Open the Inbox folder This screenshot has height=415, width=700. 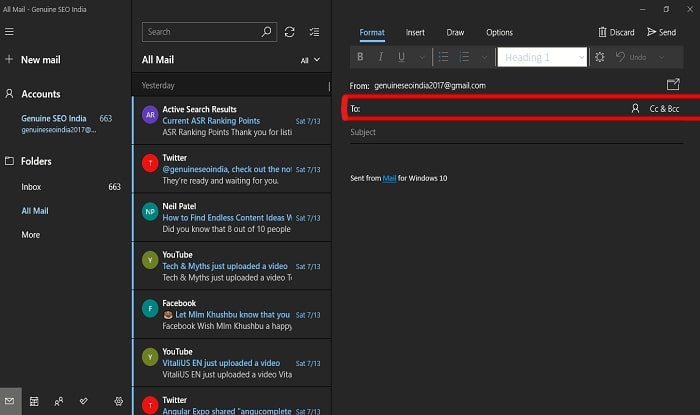[x=66, y=187]
